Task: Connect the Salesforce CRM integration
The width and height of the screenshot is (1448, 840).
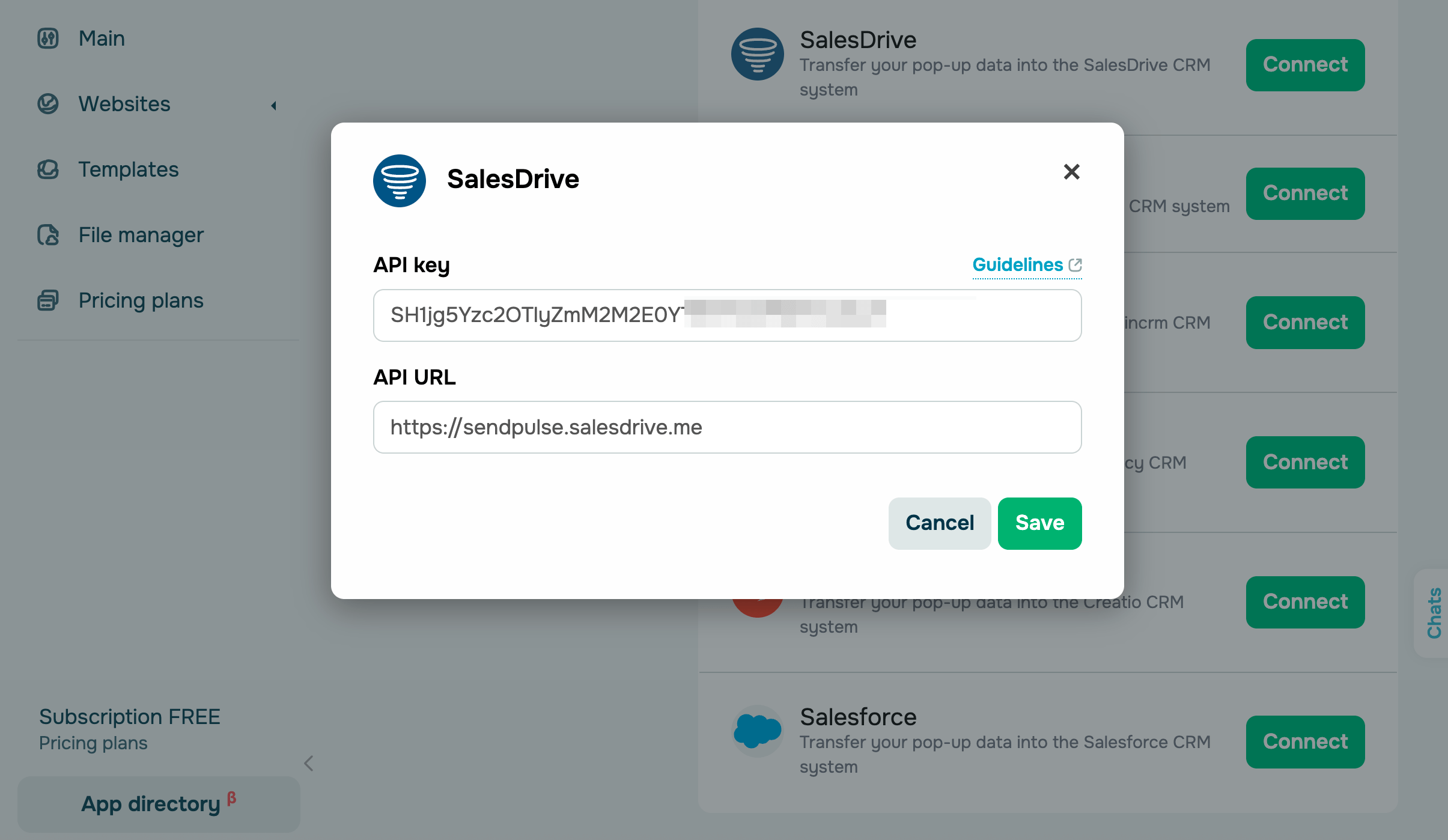Action: click(1305, 741)
